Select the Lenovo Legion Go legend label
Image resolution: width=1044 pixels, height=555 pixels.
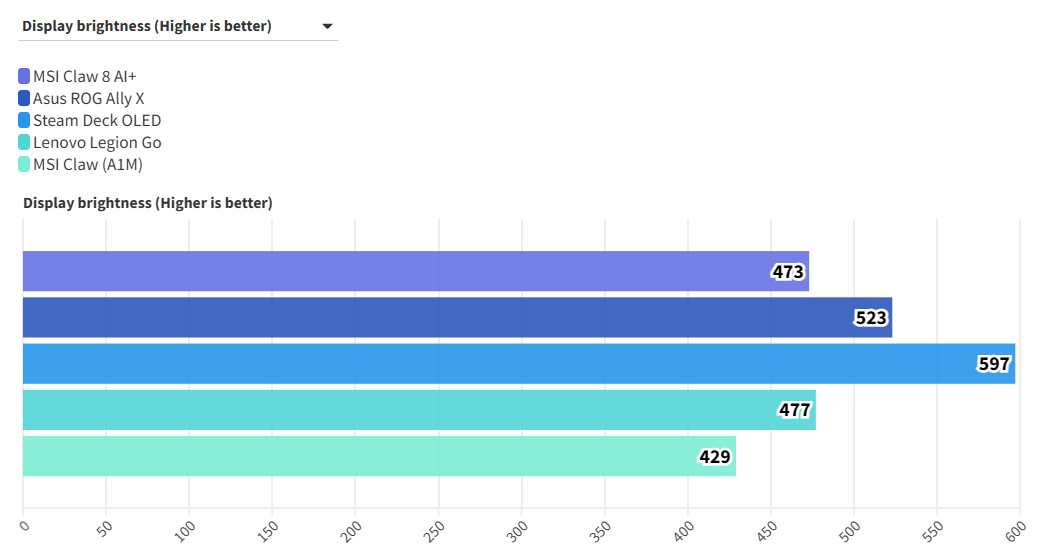[x=97, y=142]
